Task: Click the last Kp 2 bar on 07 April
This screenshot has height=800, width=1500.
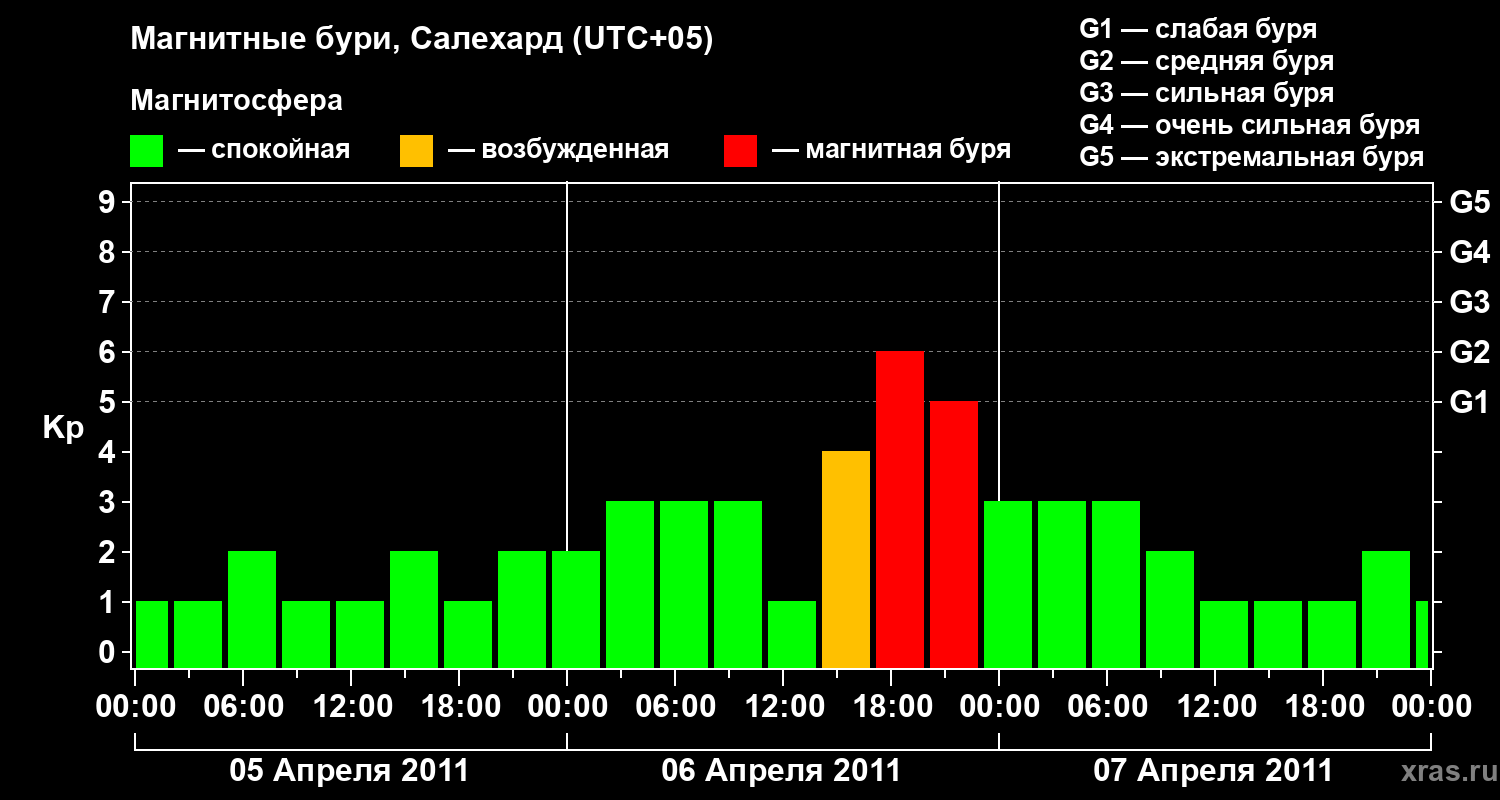Action: [x=1386, y=610]
